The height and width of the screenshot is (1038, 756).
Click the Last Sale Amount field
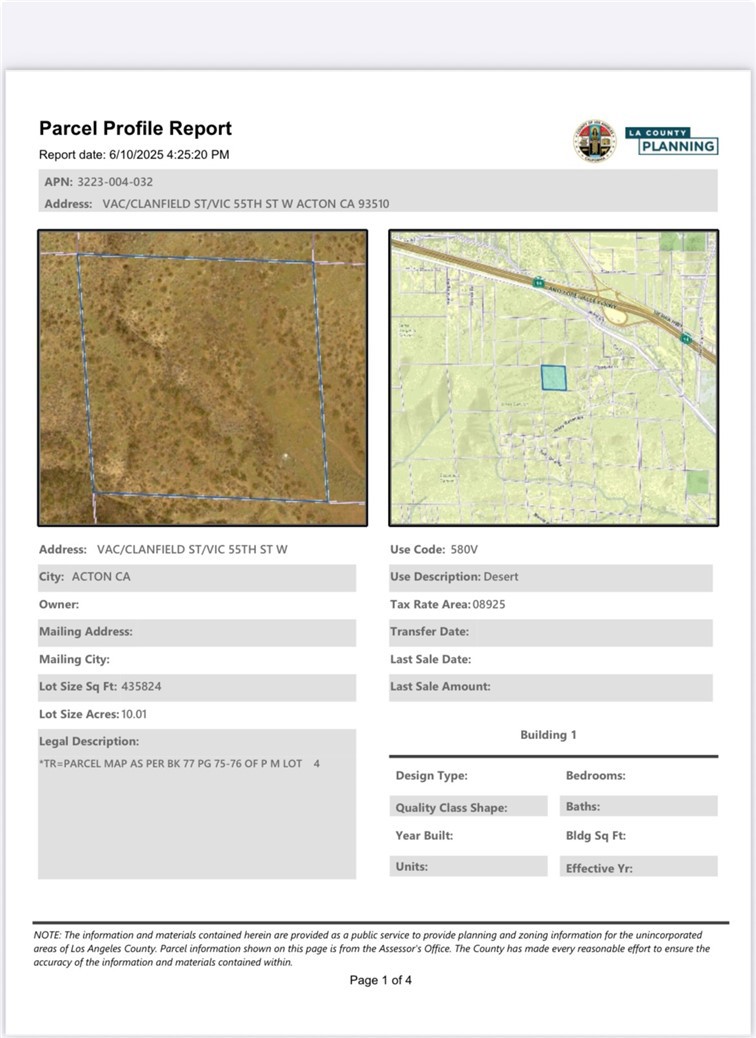[550, 687]
